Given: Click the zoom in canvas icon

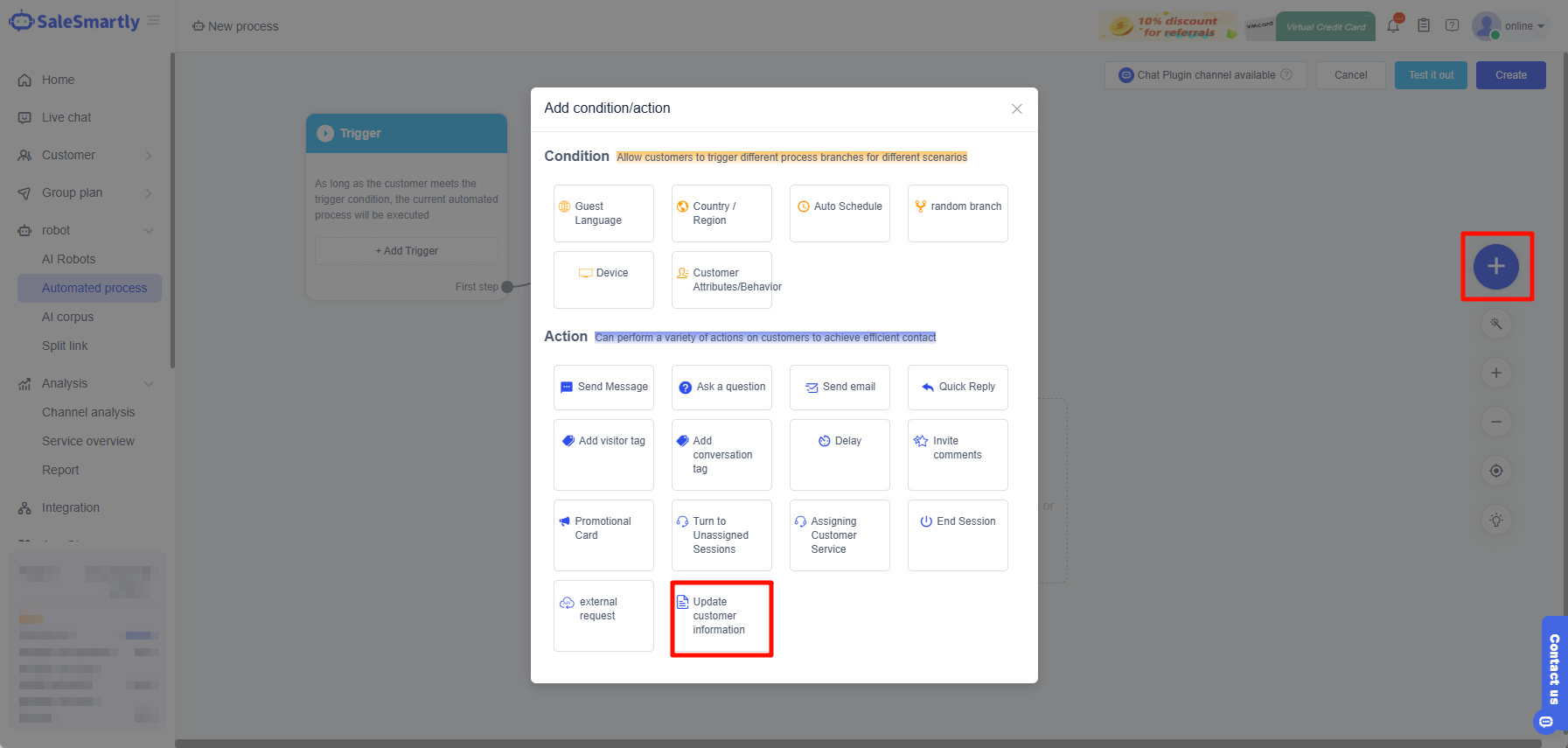Looking at the screenshot, I should [x=1495, y=373].
